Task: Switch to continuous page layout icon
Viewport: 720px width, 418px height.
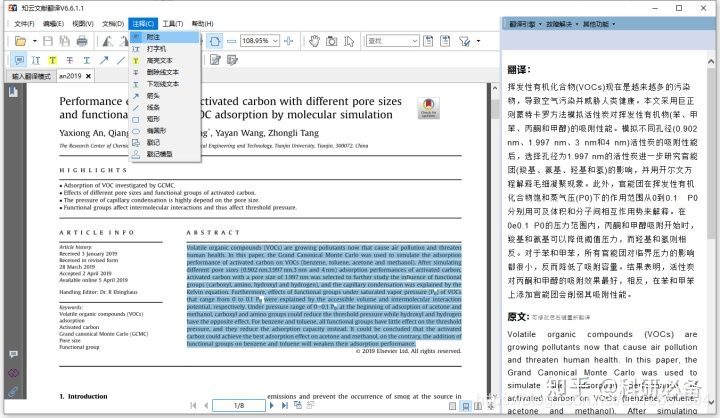Action: click(x=466, y=406)
